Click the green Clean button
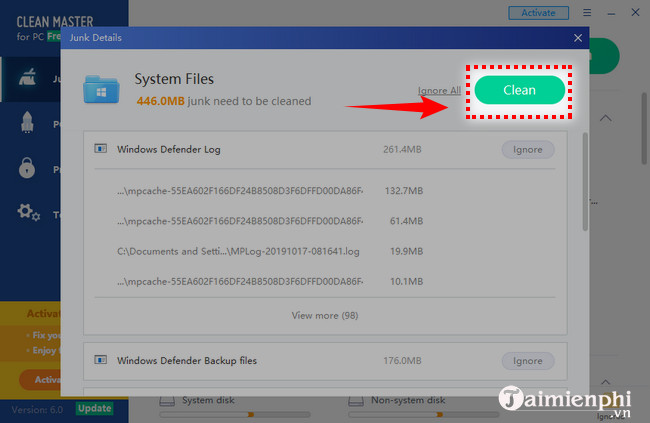Viewport: 650px width, 423px height. pos(519,90)
